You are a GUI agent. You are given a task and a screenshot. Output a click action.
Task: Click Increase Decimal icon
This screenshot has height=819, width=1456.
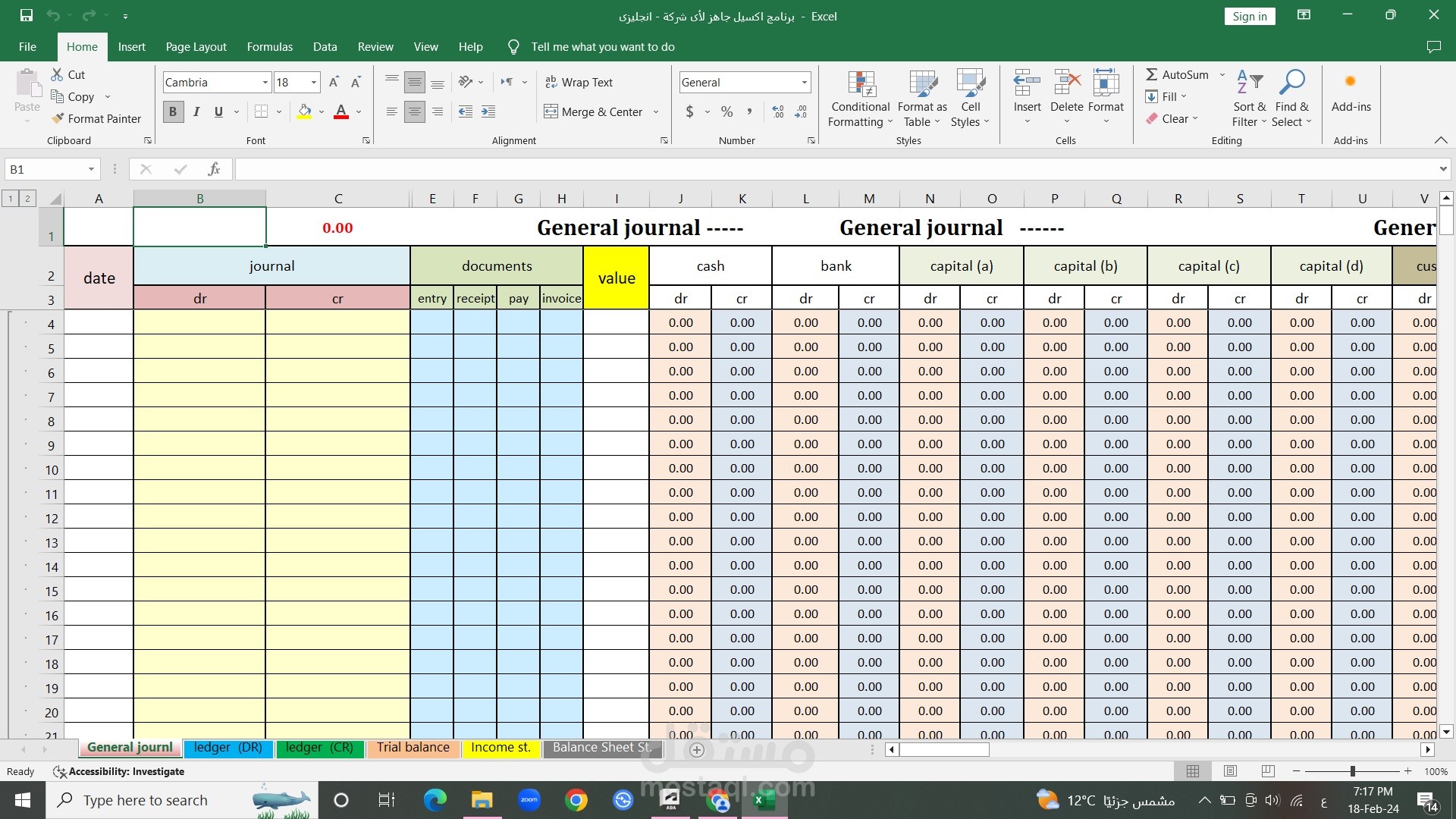pyautogui.click(x=778, y=111)
